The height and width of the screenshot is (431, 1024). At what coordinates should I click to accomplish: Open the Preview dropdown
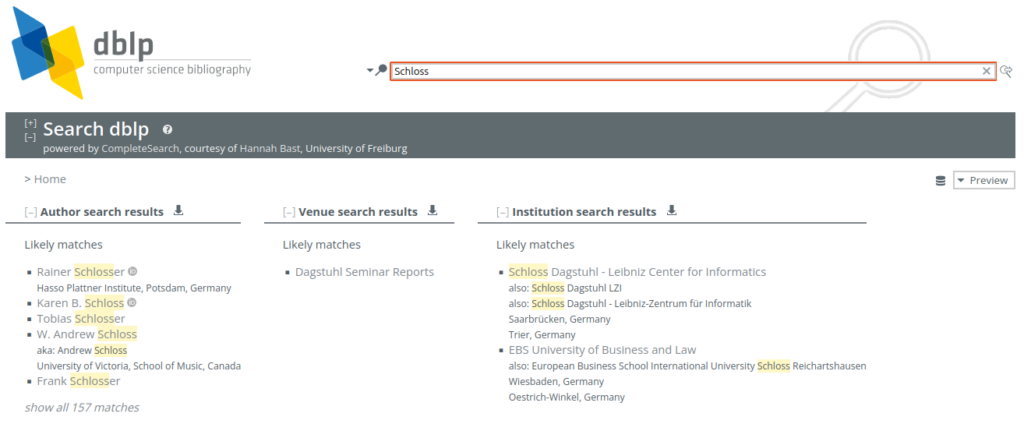(984, 180)
